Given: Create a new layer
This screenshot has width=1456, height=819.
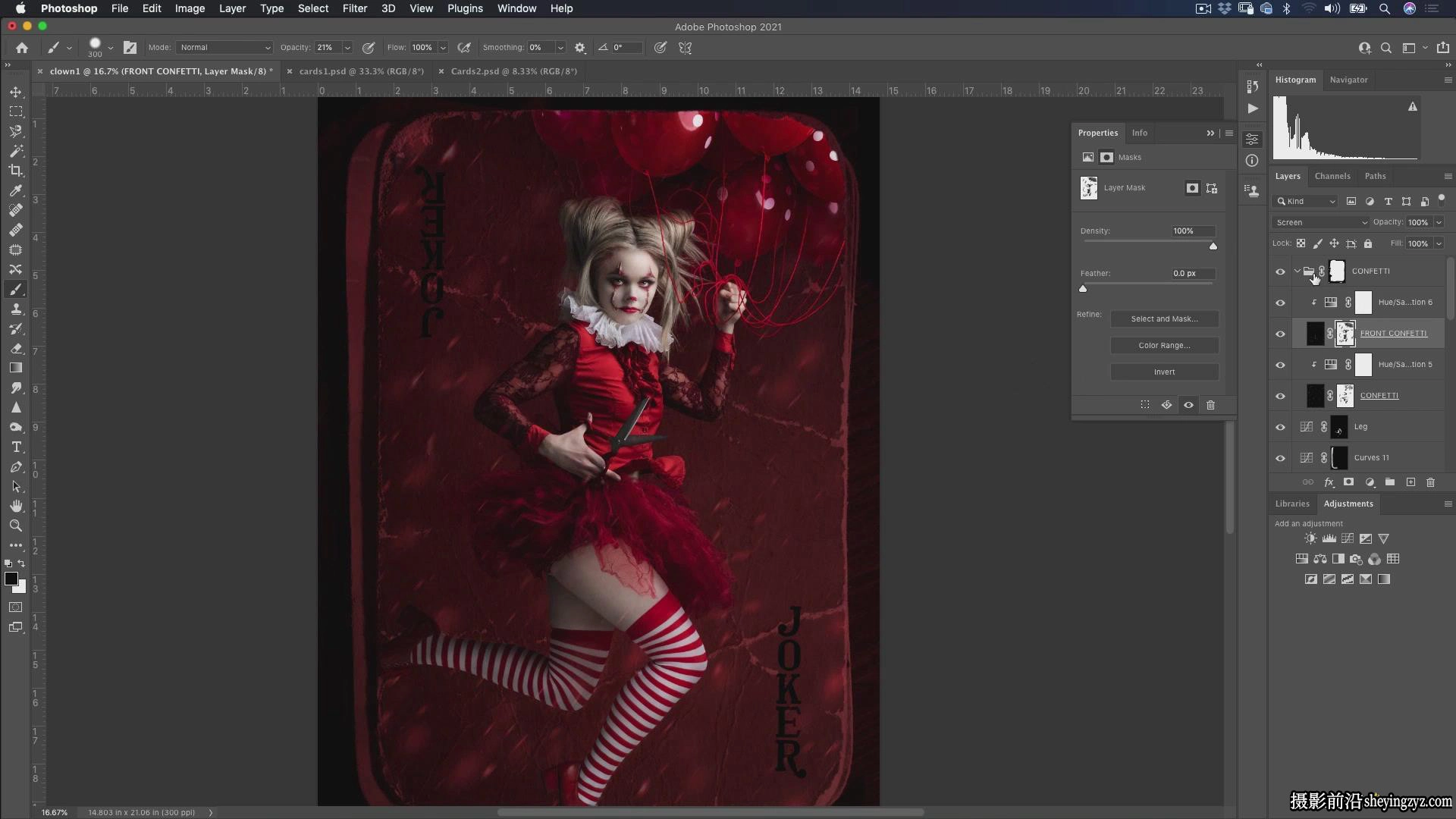Looking at the screenshot, I should click(x=1410, y=482).
